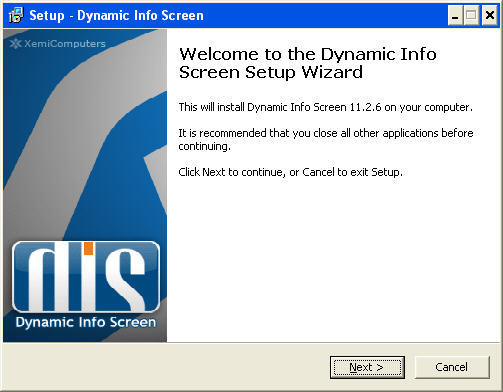
Task: Cancel the setup wizard
Action: point(452,367)
